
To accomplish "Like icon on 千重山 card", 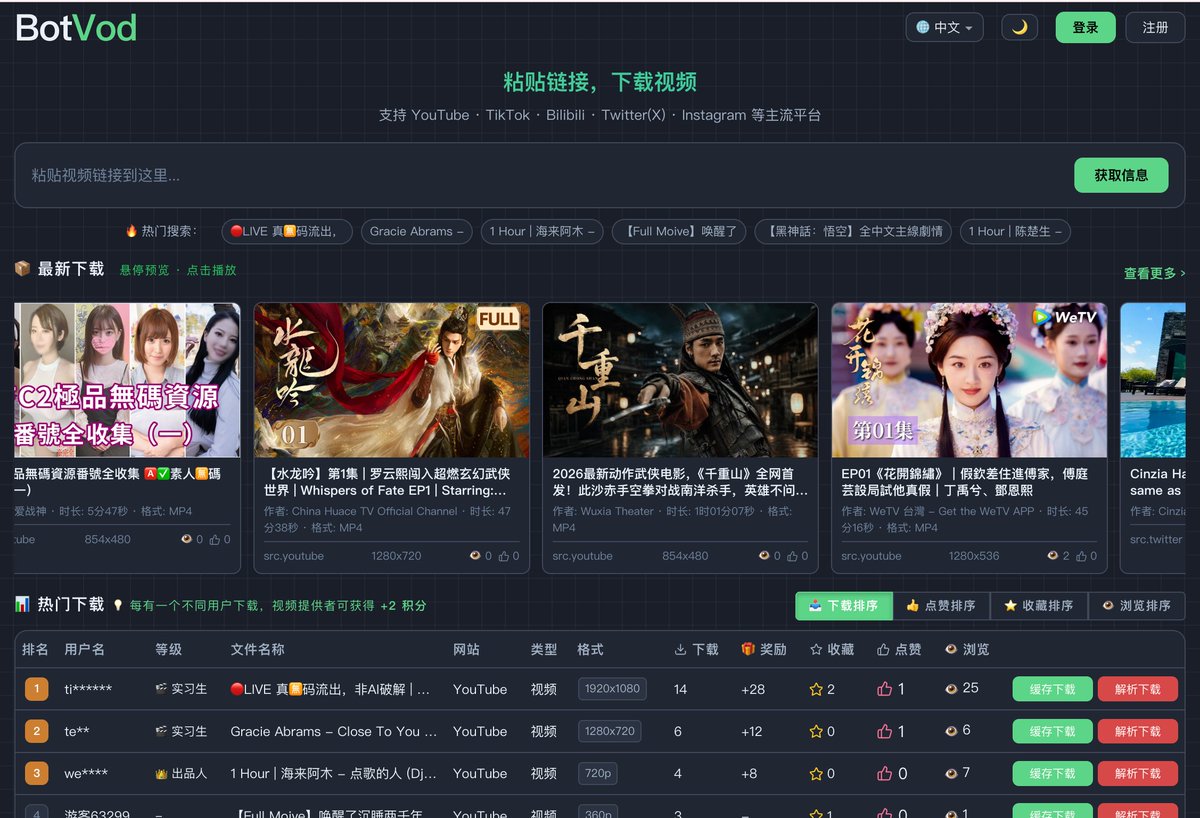I will (x=793, y=555).
